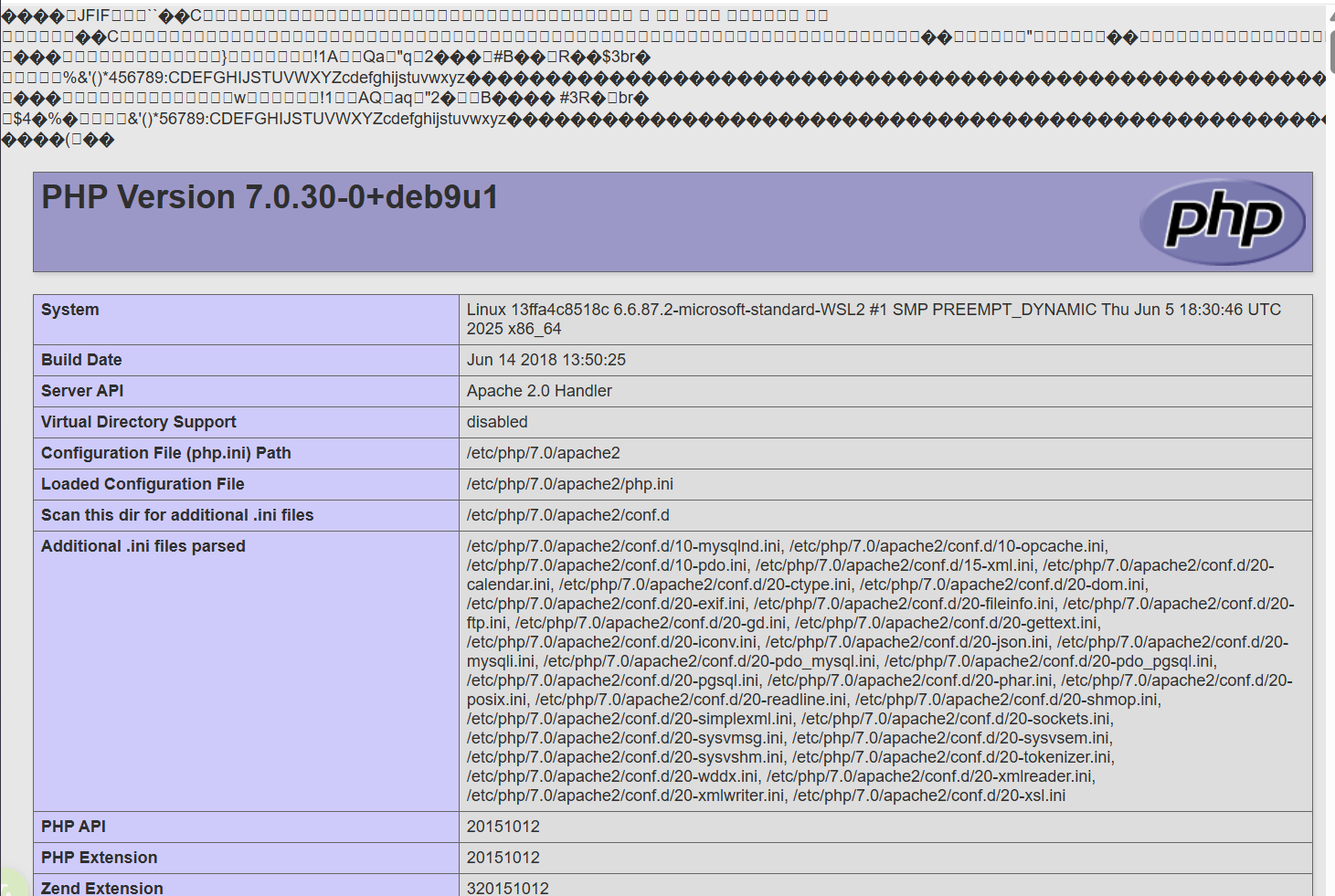
Task: Select the heading "PHP Version 7.0.30-0+deb9u1"
Action: click(x=270, y=197)
